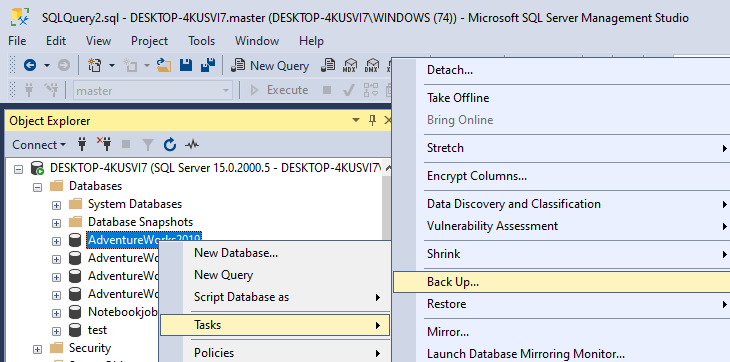Image resolution: width=730 pixels, height=362 pixels.
Task: Click the SQL editor Connect plug icon
Action: coord(29,90)
